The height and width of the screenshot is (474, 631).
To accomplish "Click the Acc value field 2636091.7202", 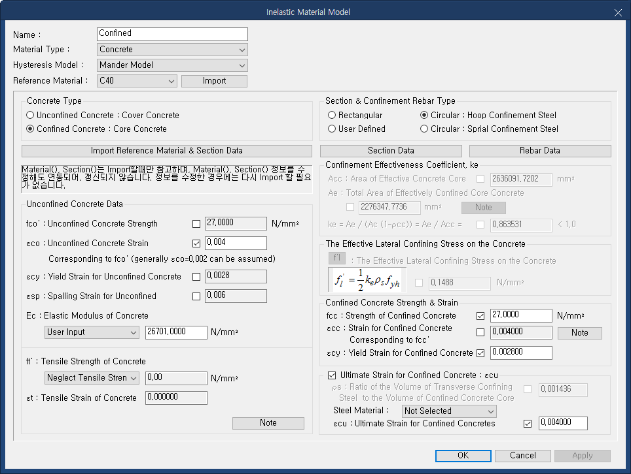I will pyautogui.click(x=521, y=179).
